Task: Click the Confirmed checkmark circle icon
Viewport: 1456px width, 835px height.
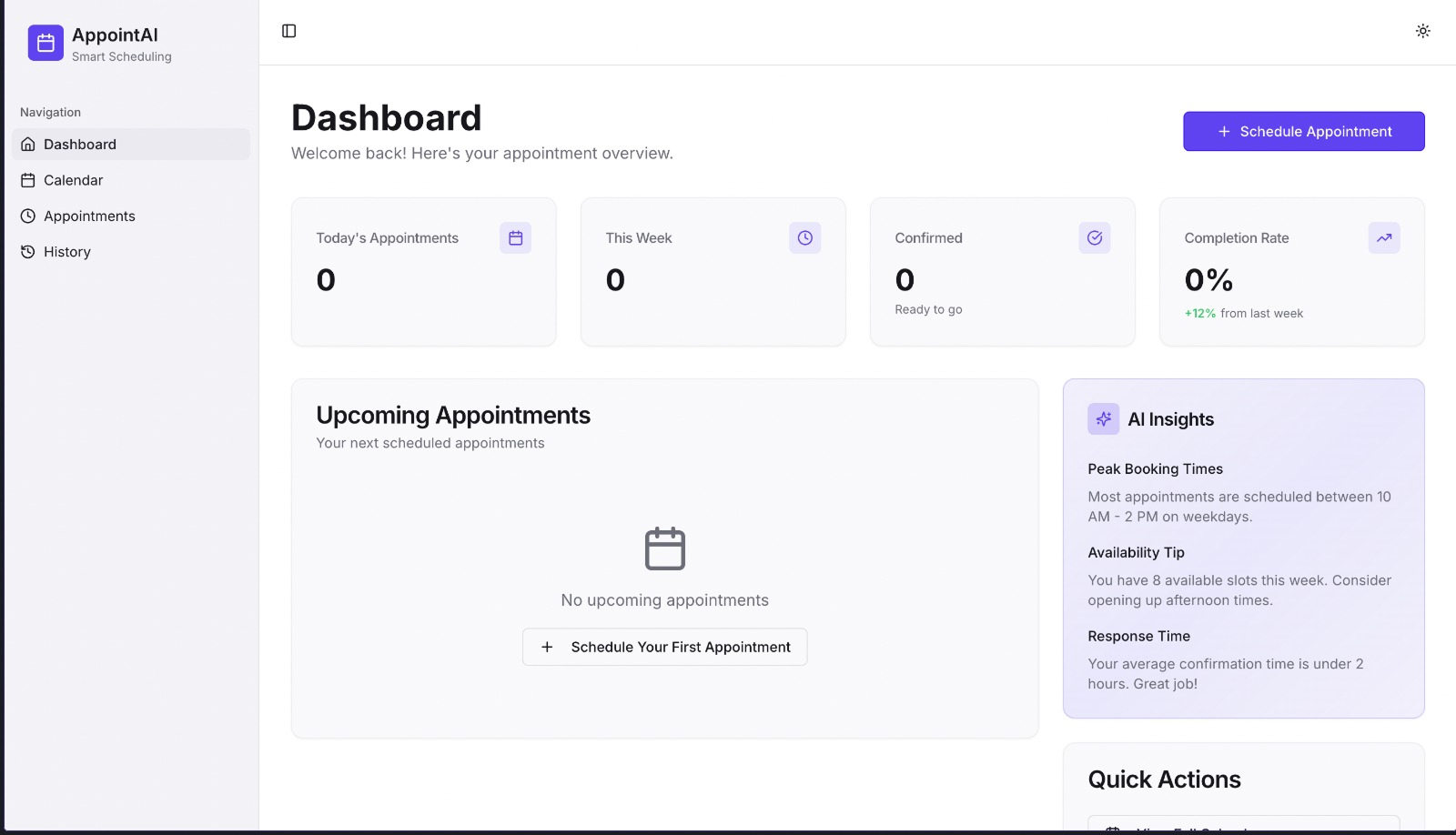Action: (x=1094, y=238)
